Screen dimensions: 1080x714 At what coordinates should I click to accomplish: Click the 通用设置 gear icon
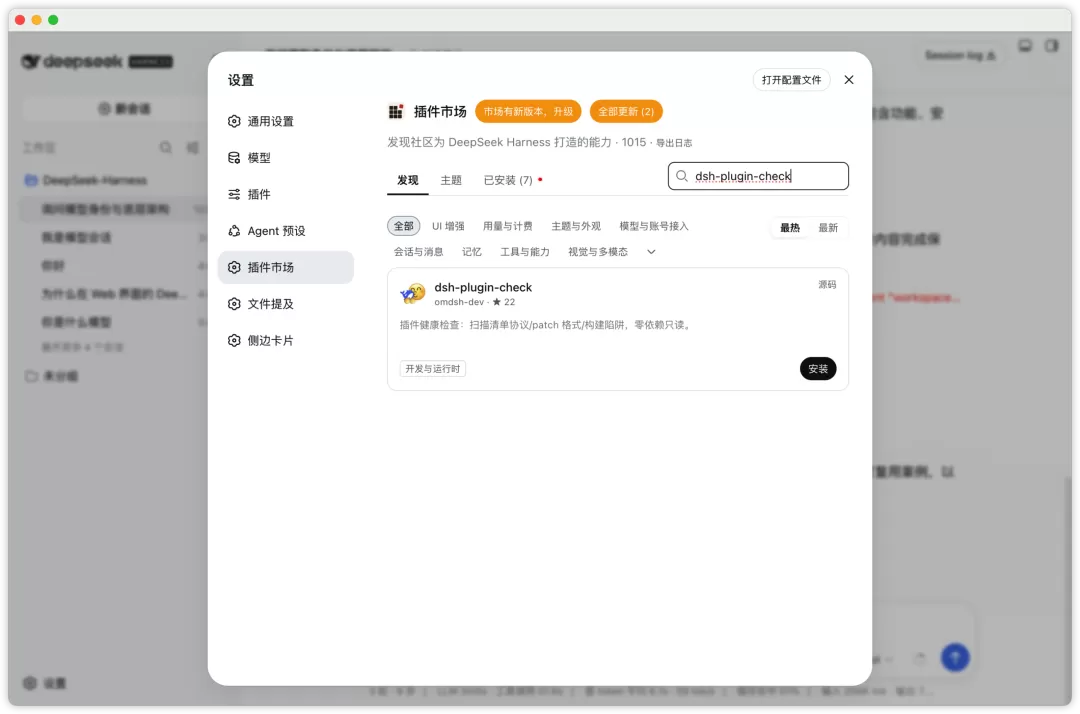point(234,121)
